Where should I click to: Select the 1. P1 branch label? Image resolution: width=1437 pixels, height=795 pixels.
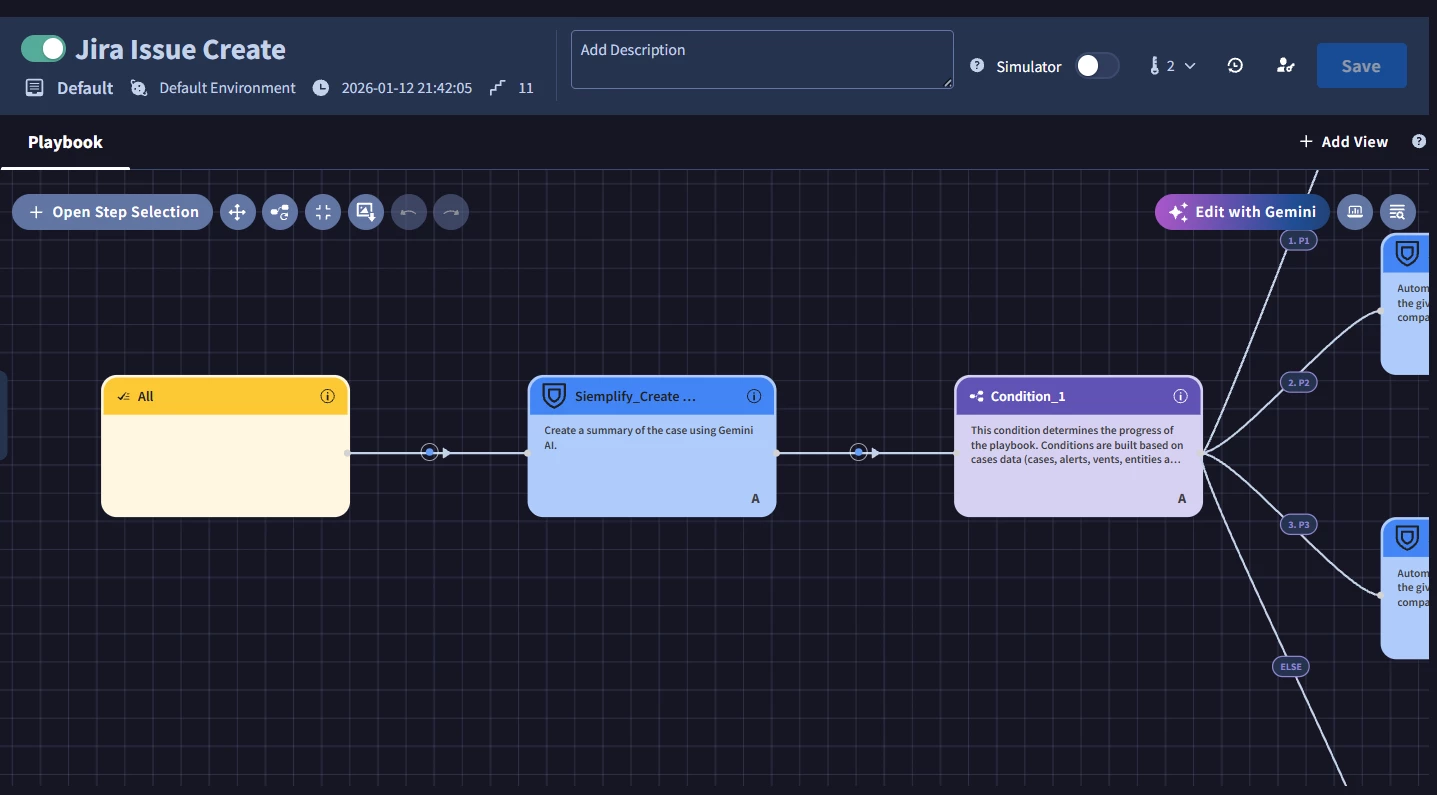click(1298, 240)
